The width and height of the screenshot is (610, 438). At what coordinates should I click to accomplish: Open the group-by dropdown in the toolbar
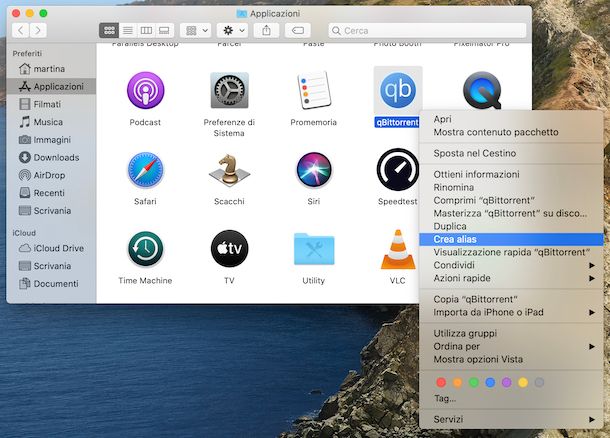tap(196, 30)
